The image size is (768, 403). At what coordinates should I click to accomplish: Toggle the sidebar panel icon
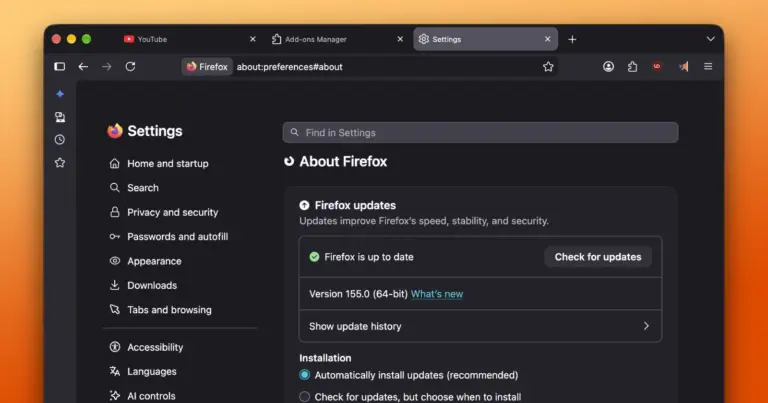pos(60,67)
